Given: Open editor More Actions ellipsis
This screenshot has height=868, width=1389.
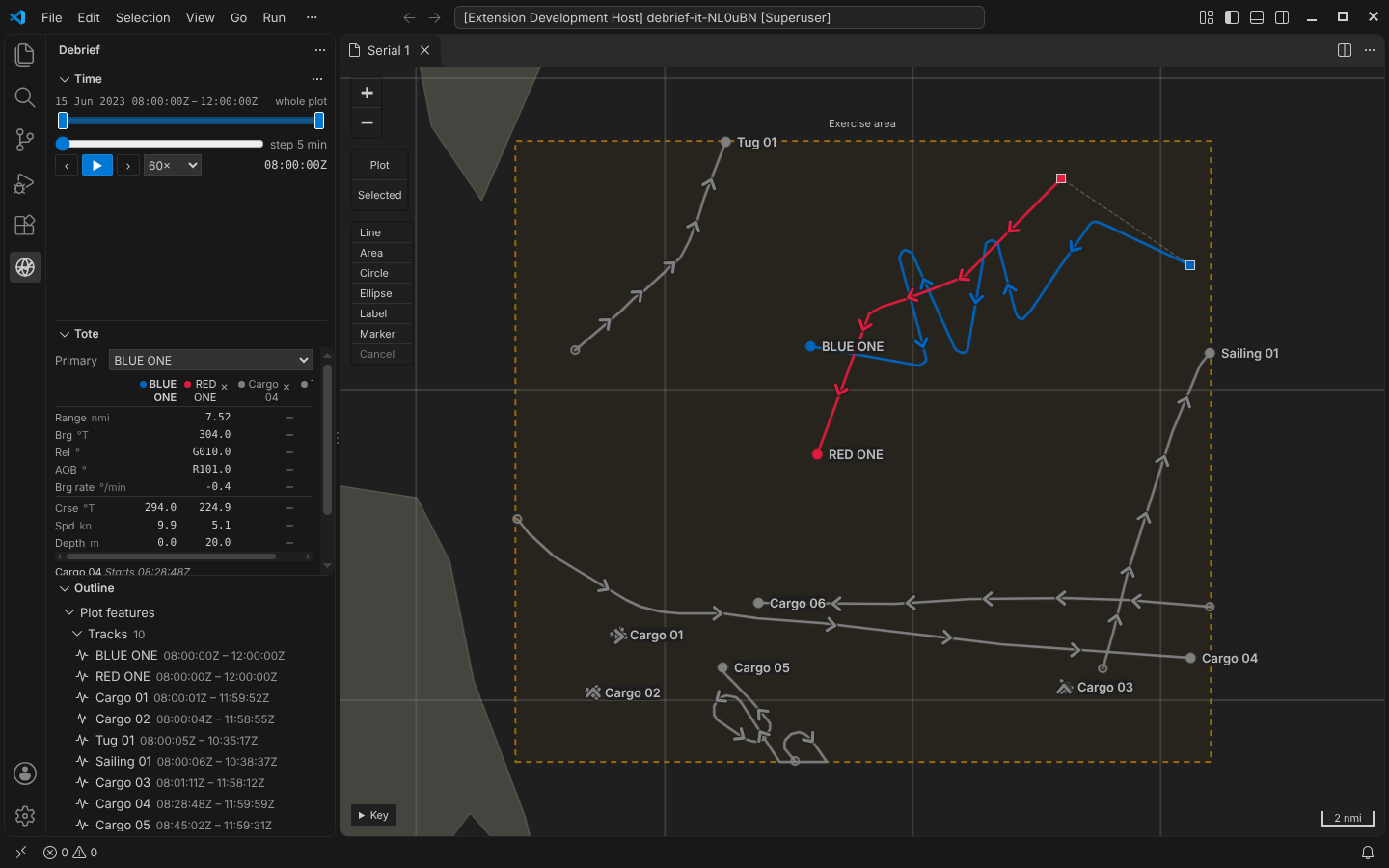Looking at the screenshot, I should [1370, 50].
